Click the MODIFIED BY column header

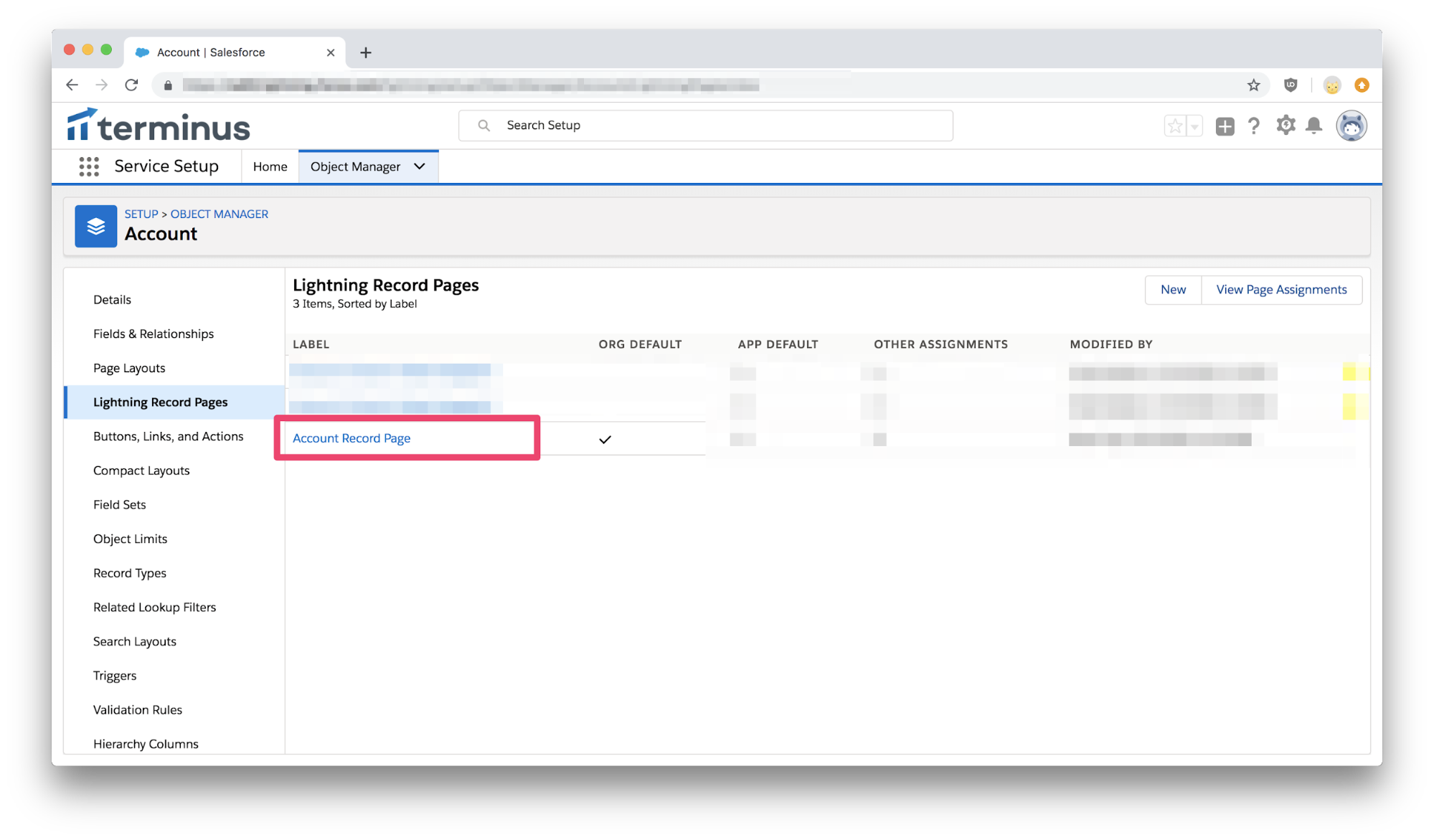pyautogui.click(x=1110, y=344)
